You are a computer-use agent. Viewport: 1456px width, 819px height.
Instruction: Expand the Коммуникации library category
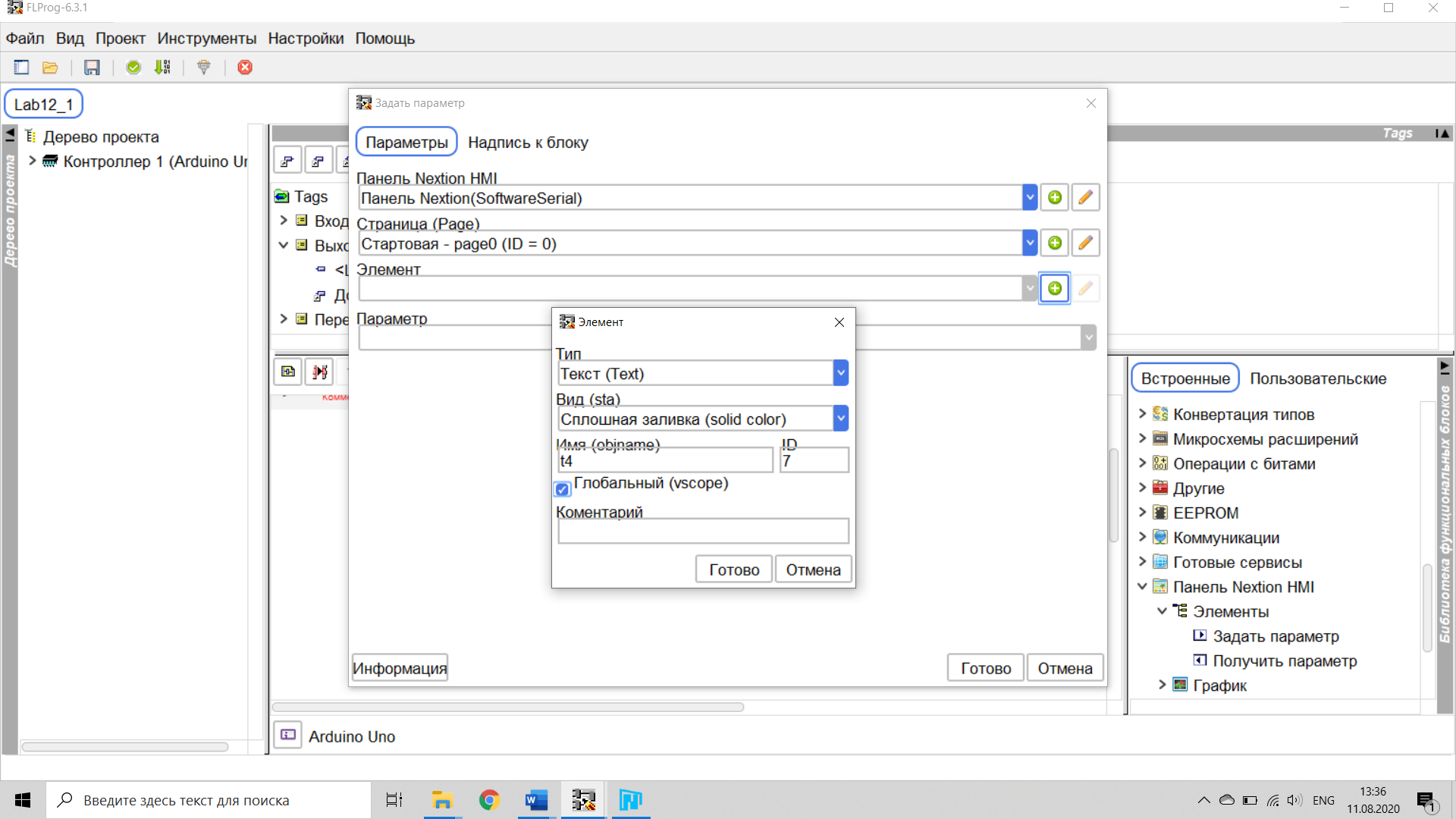coord(1142,538)
